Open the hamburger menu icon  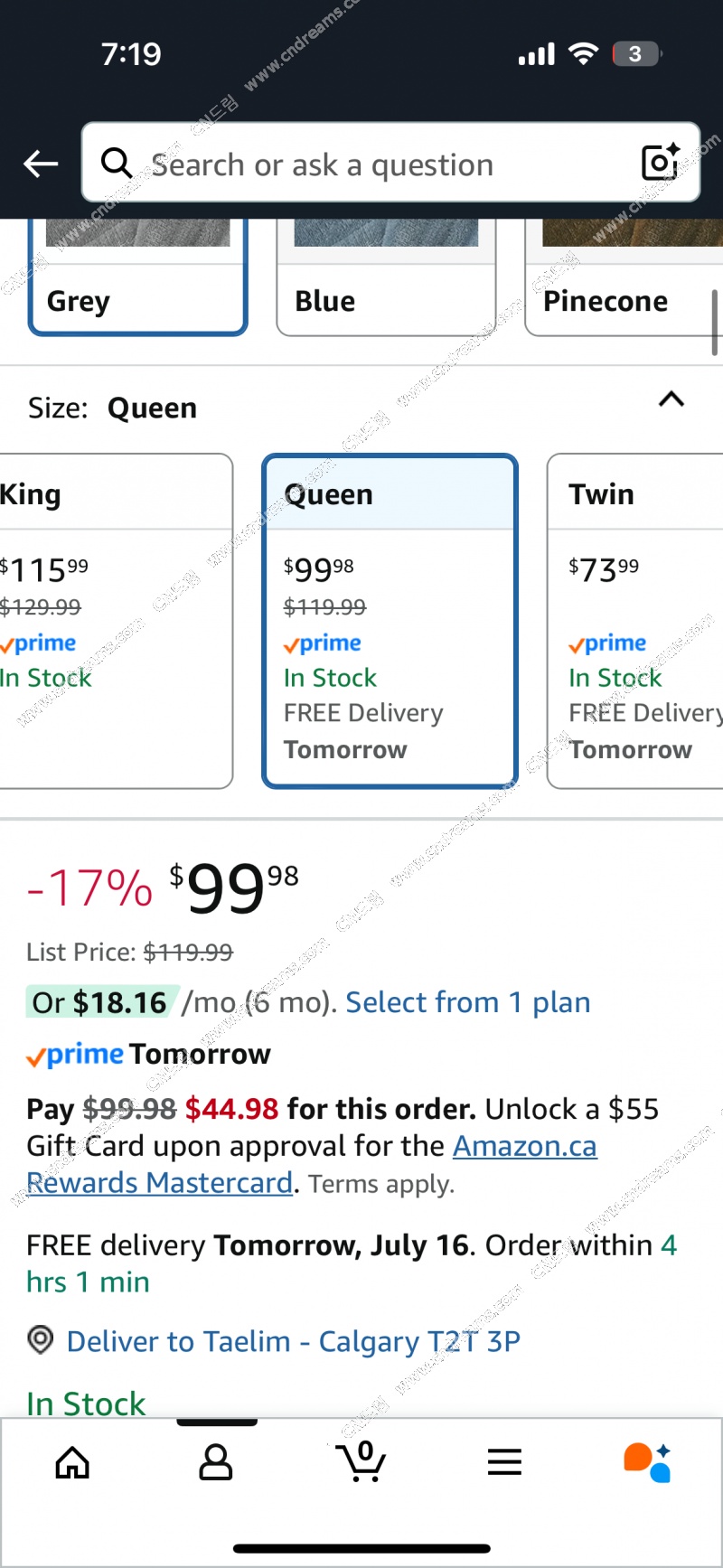504,1461
